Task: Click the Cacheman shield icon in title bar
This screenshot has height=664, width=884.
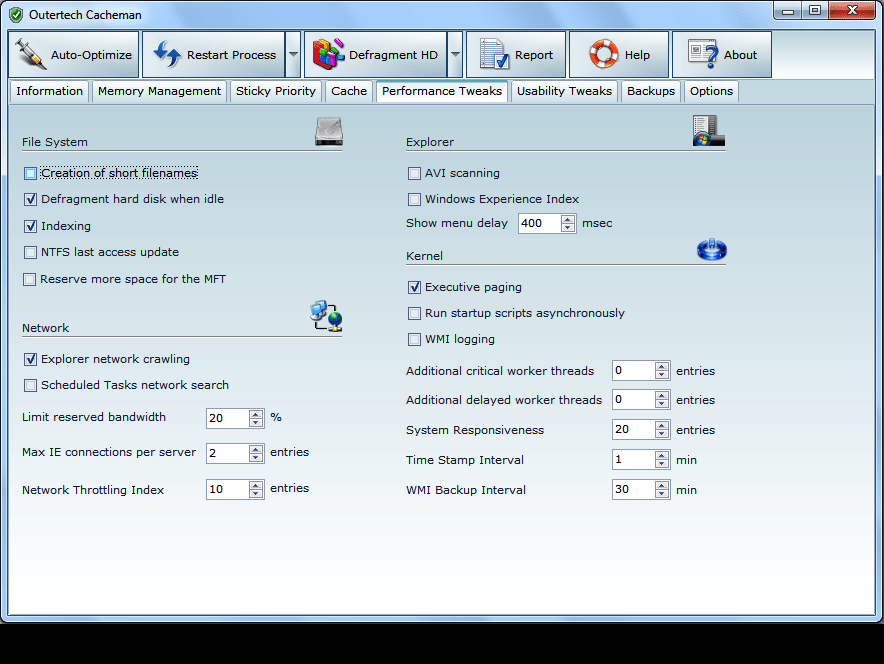Action: [16, 15]
